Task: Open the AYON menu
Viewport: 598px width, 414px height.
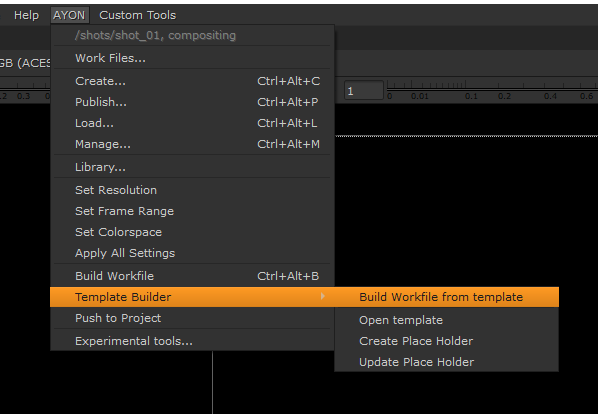Action: 69,15
